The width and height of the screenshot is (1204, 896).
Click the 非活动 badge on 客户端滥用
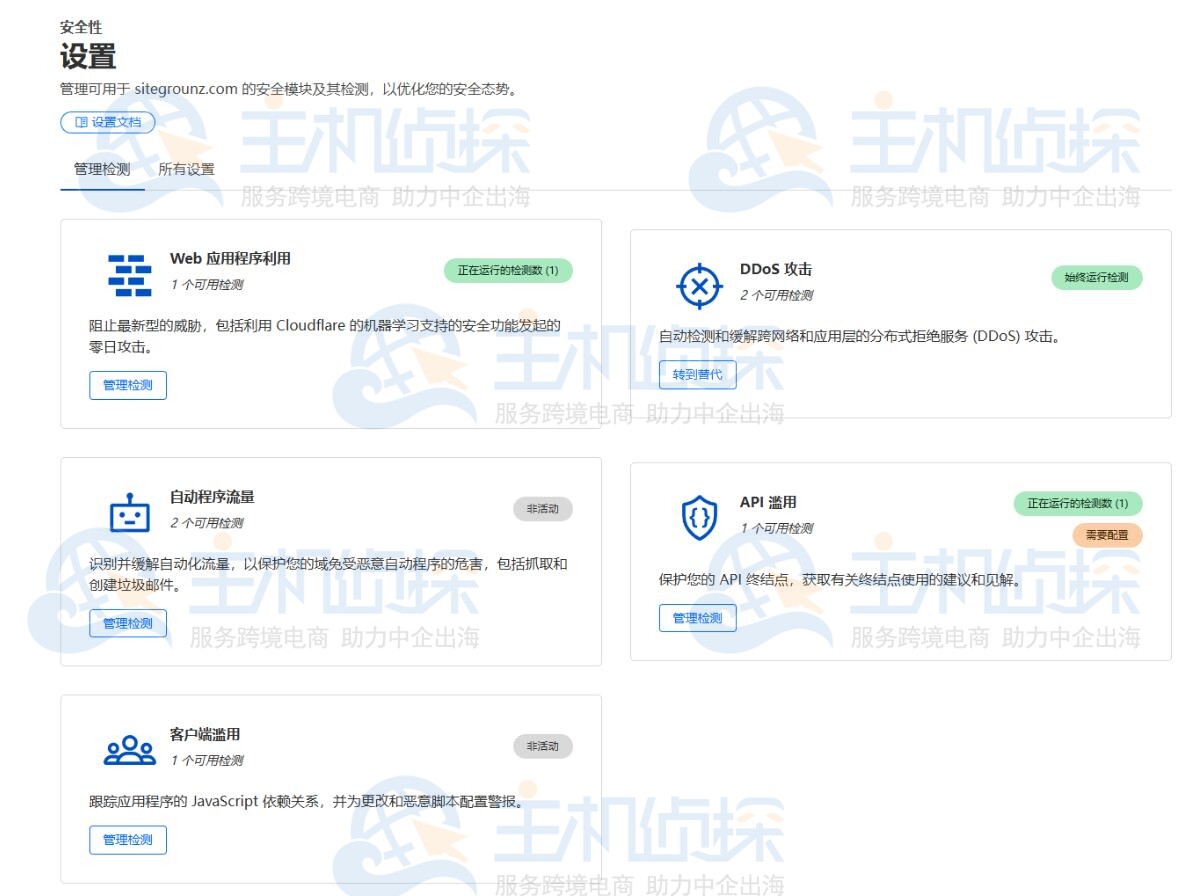tap(543, 746)
